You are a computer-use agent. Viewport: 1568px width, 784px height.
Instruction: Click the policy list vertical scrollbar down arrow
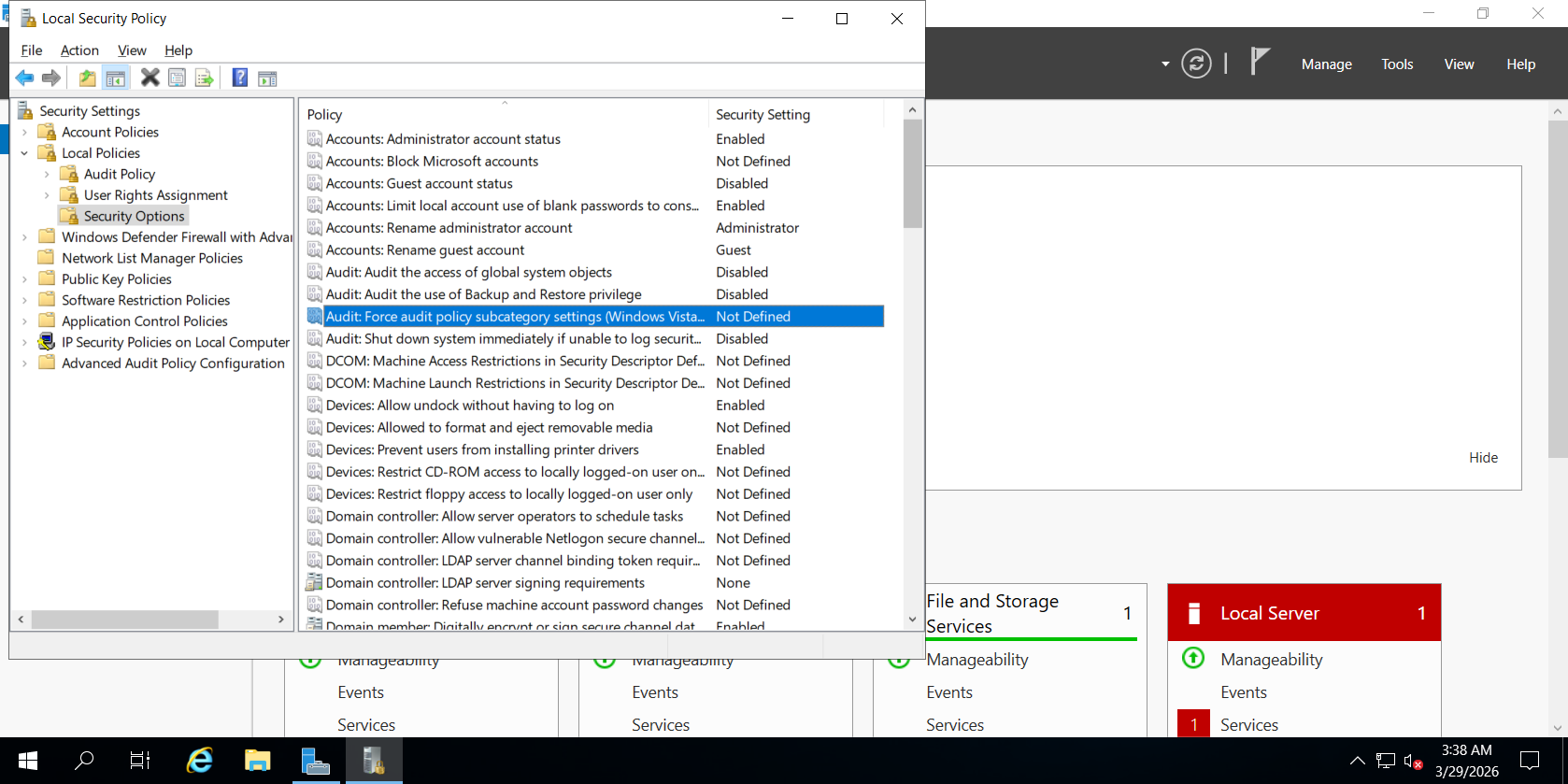point(912,619)
